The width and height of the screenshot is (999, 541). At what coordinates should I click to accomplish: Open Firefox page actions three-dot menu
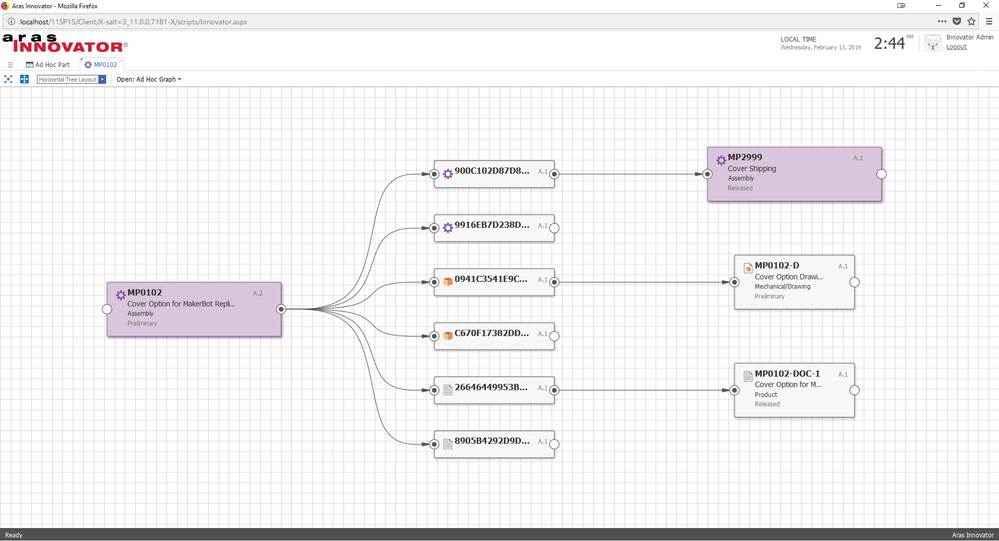(941, 21)
